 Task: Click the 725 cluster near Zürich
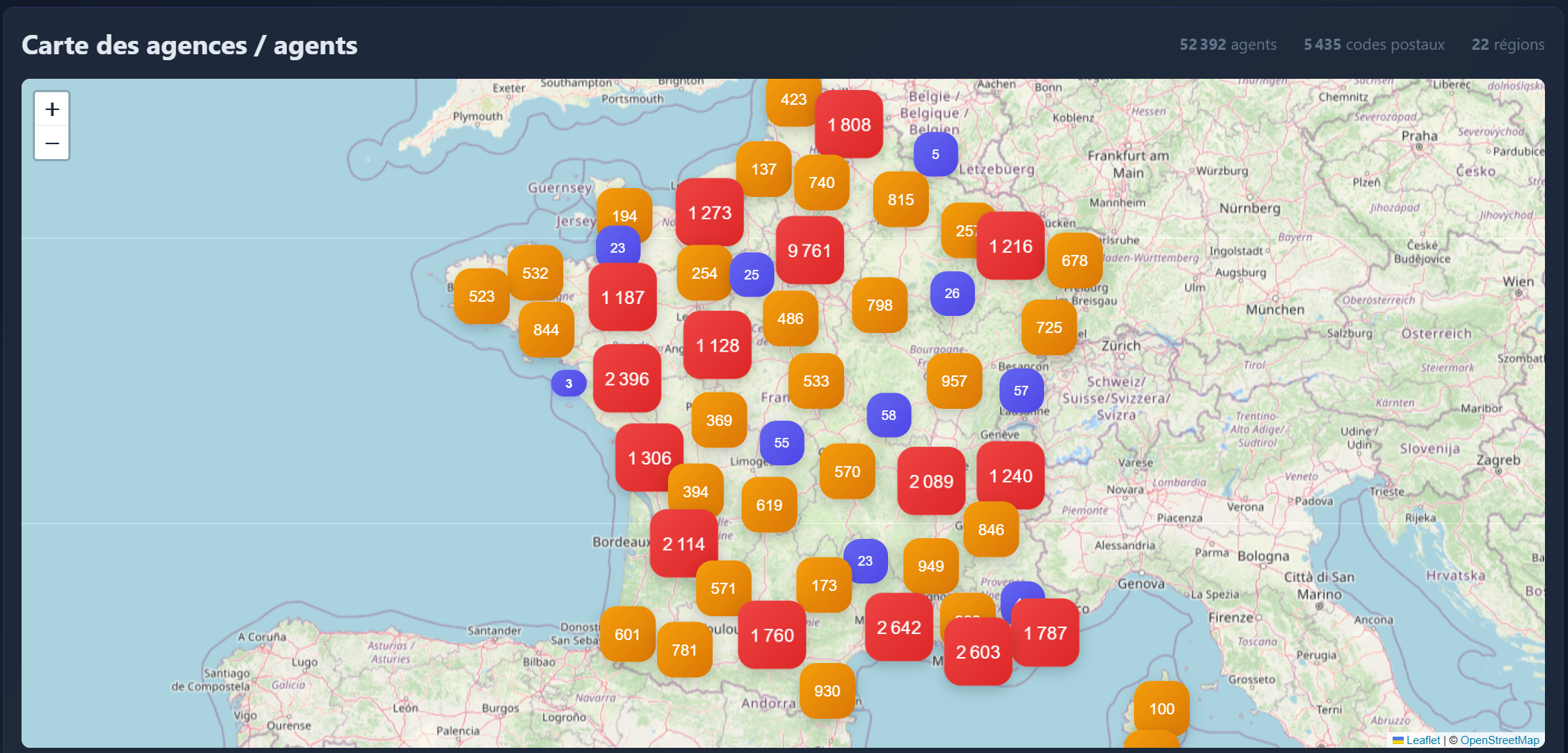pyautogui.click(x=1049, y=327)
